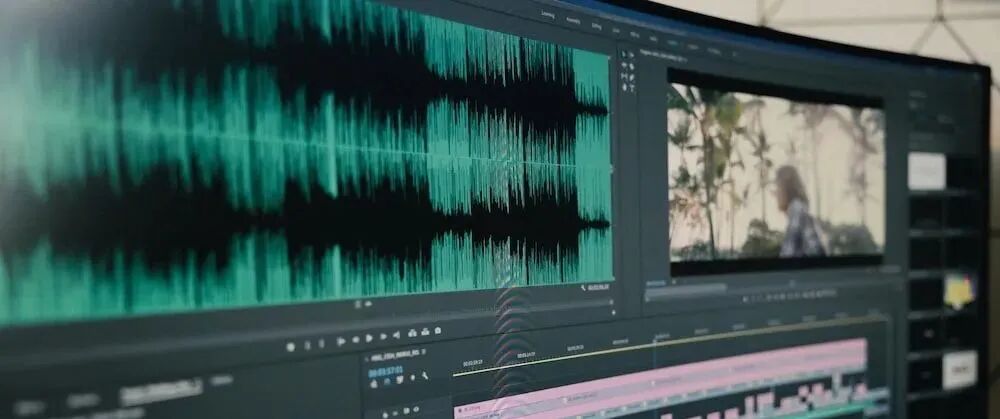Click Export Frame camera icon in Source Monitor
Screen dimensions: 1000x419
tap(438, 330)
